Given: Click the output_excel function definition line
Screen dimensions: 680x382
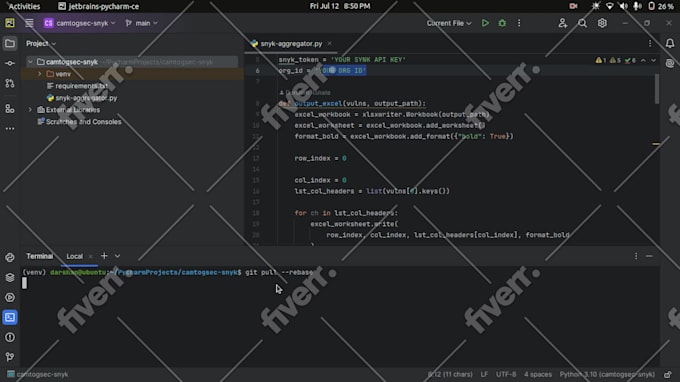Looking at the screenshot, I should (352, 104).
